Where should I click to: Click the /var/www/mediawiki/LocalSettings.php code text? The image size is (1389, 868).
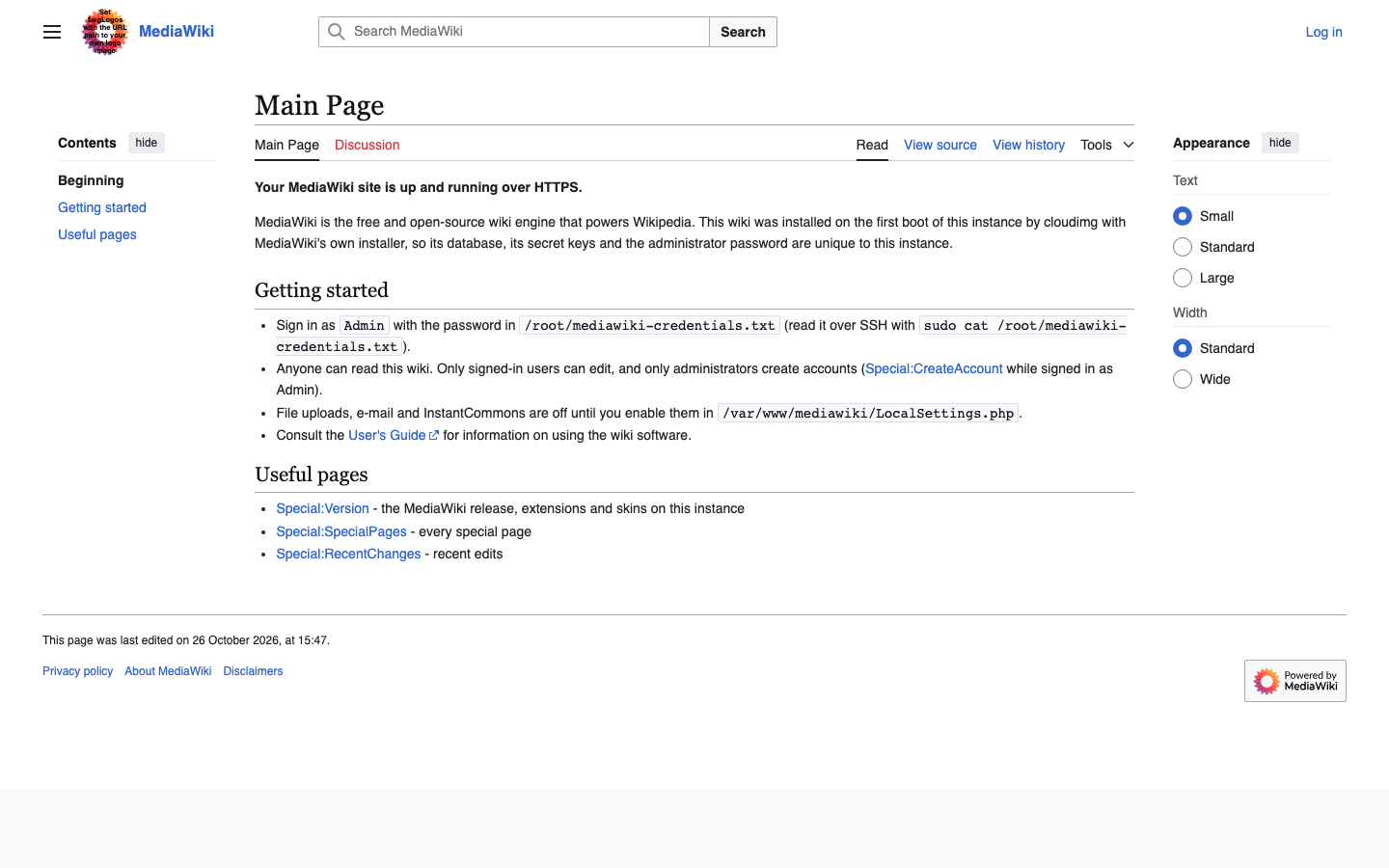click(868, 413)
